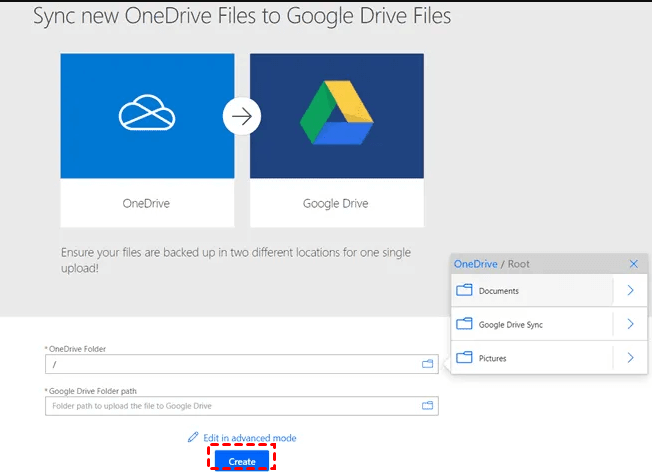Expand the Documents folder chevron
Viewport: 652px width, 472px height.
630,290
